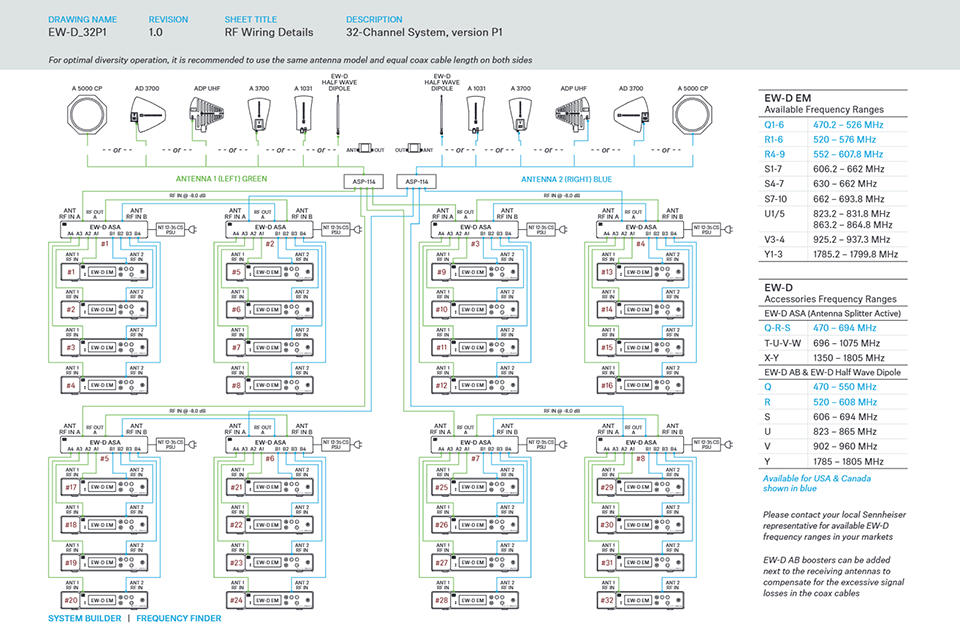Click the 'X-Y' row showing 1350 – 1805 MHz
This screenshot has height=640, width=960.
[x=833, y=358]
